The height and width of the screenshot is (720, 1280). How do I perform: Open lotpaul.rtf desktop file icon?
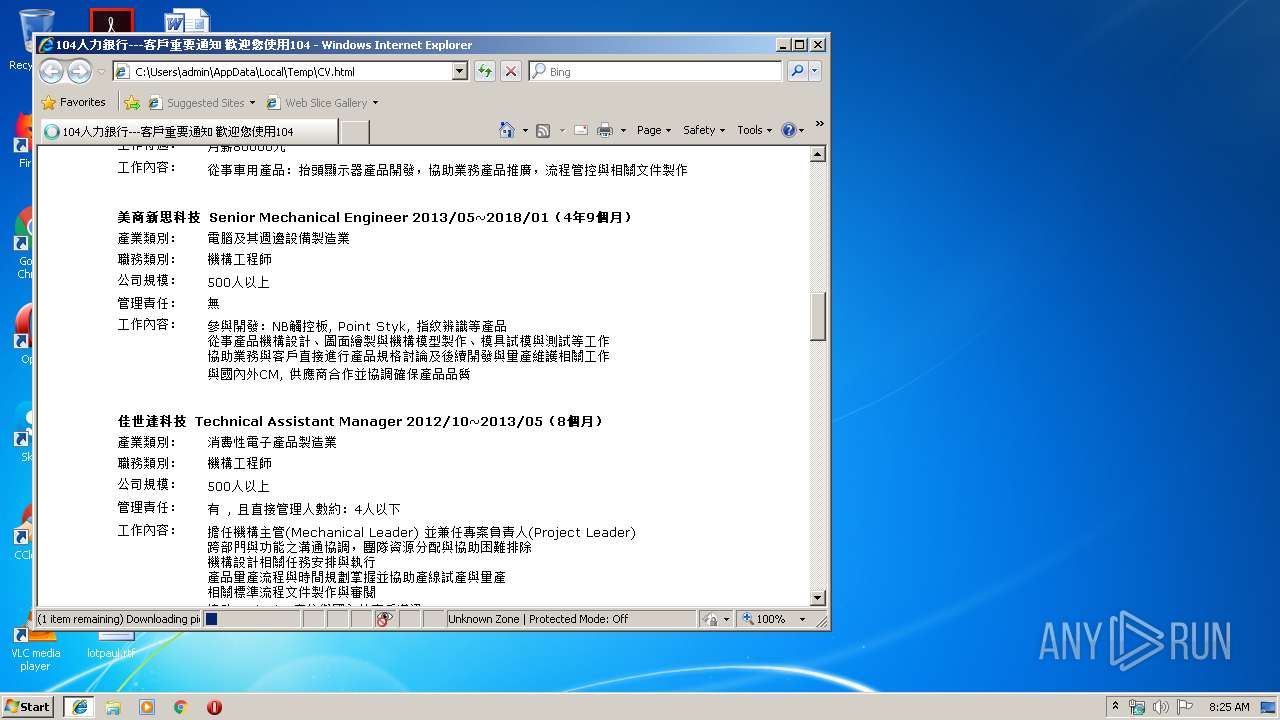pos(110,645)
